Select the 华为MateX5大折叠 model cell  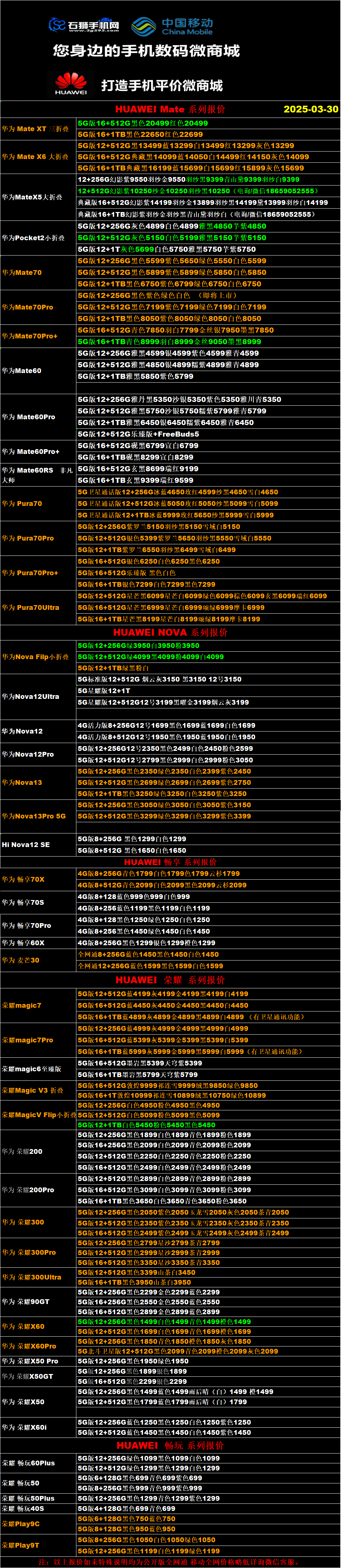[x=38, y=197]
